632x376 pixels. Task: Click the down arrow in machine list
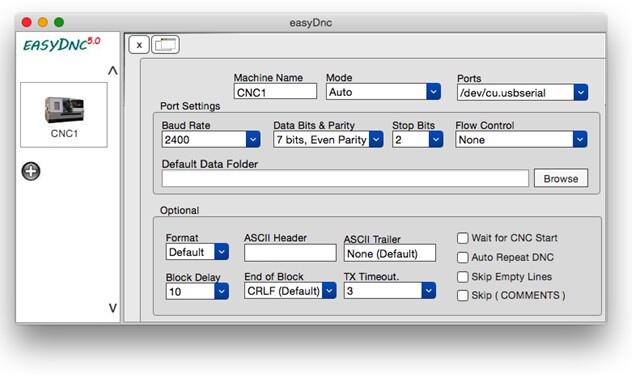[113, 308]
